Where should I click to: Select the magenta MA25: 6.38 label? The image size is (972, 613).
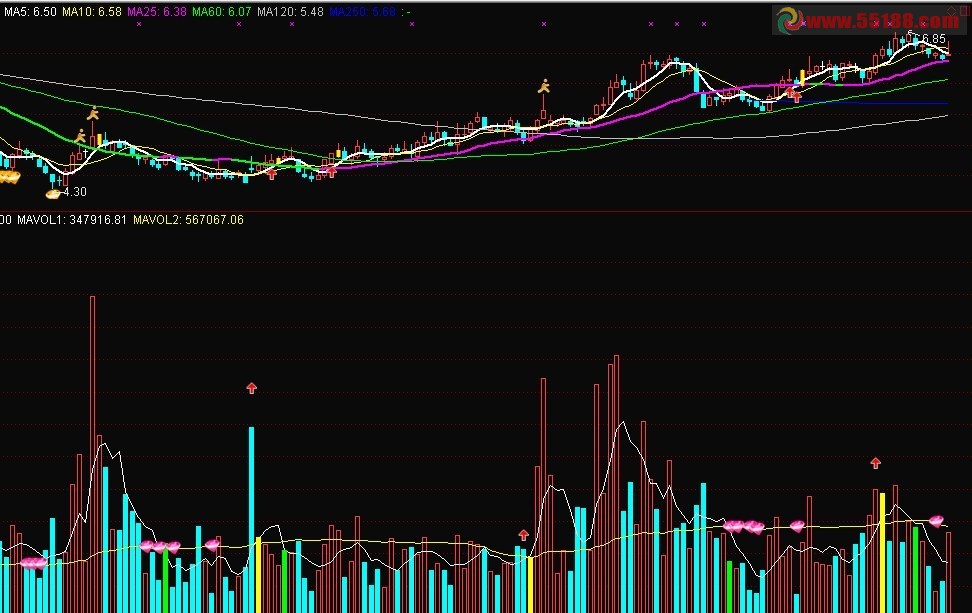pos(157,12)
